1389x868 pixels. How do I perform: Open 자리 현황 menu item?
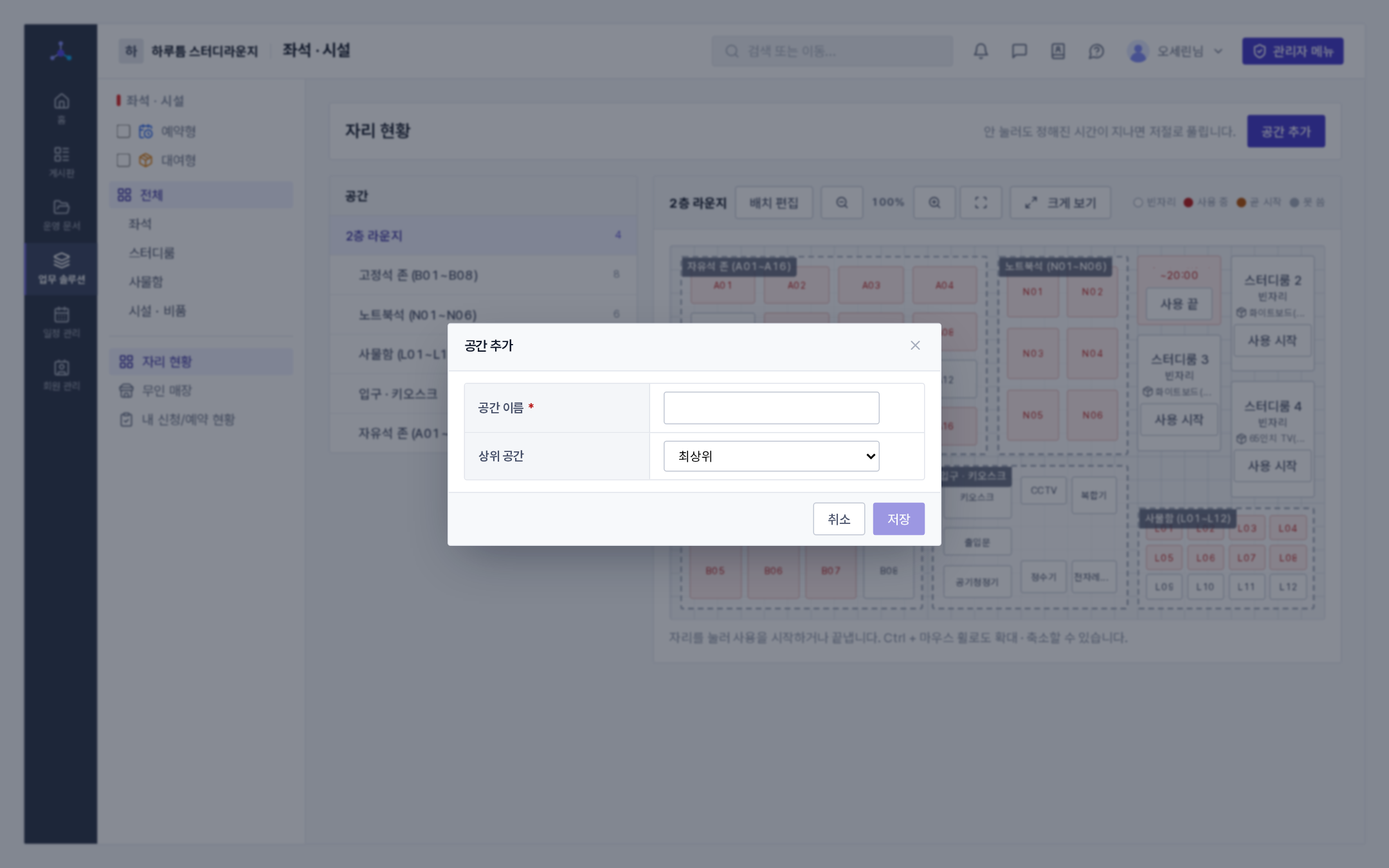point(201,361)
